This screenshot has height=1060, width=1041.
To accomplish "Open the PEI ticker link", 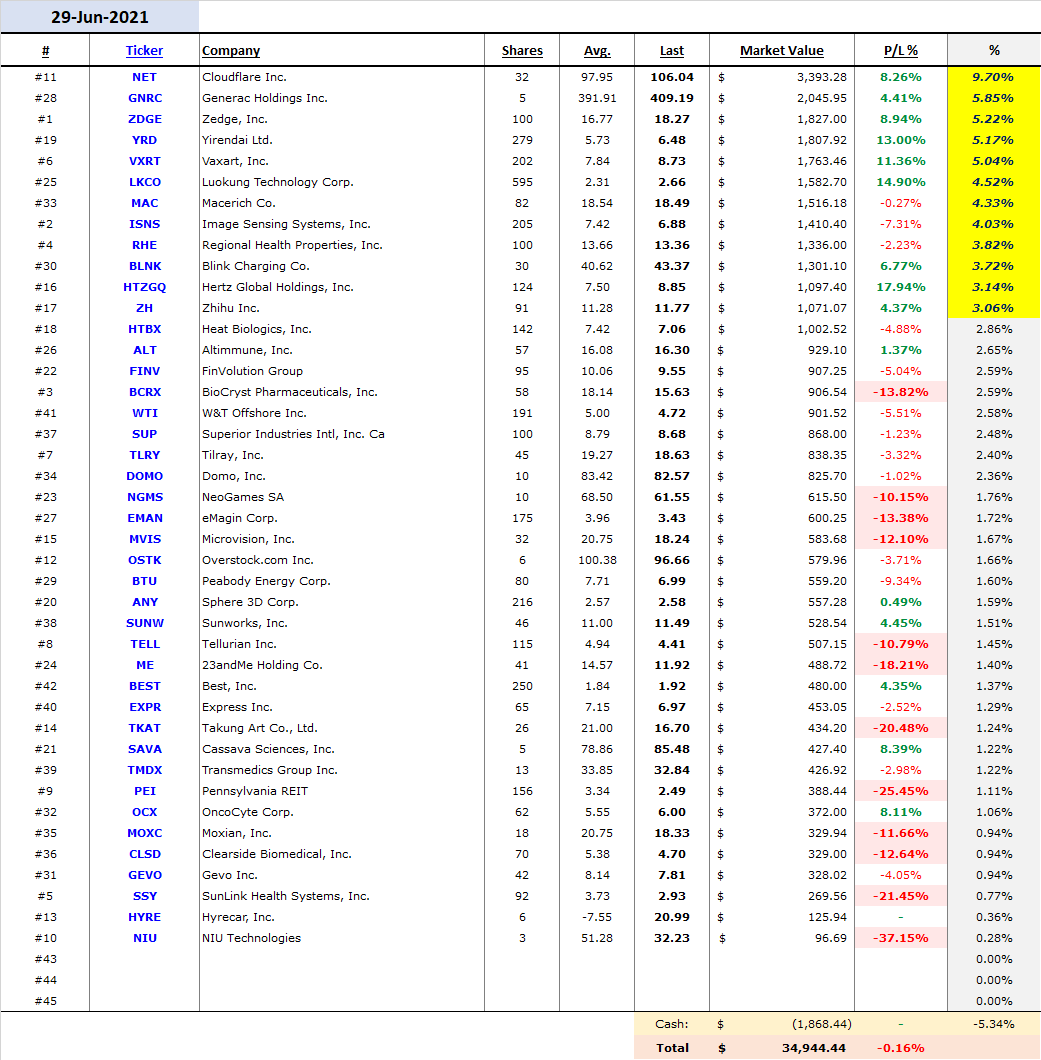I will point(145,790).
